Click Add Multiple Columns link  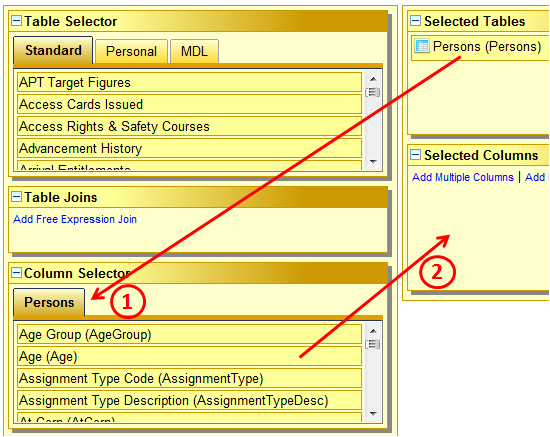pyautogui.click(x=463, y=177)
